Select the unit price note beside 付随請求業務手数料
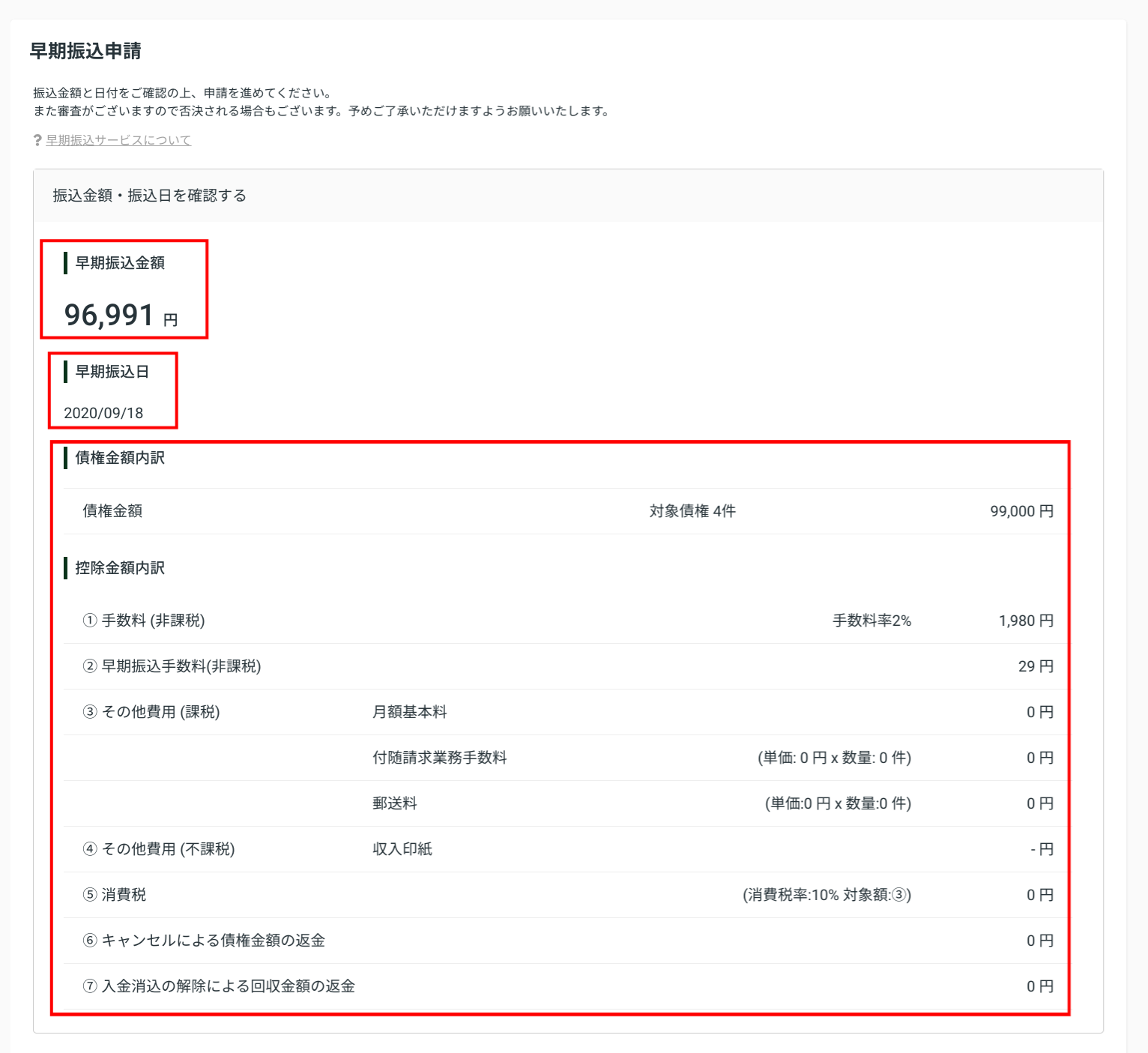The image size is (1148, 1053). click(x=835, y=758)
